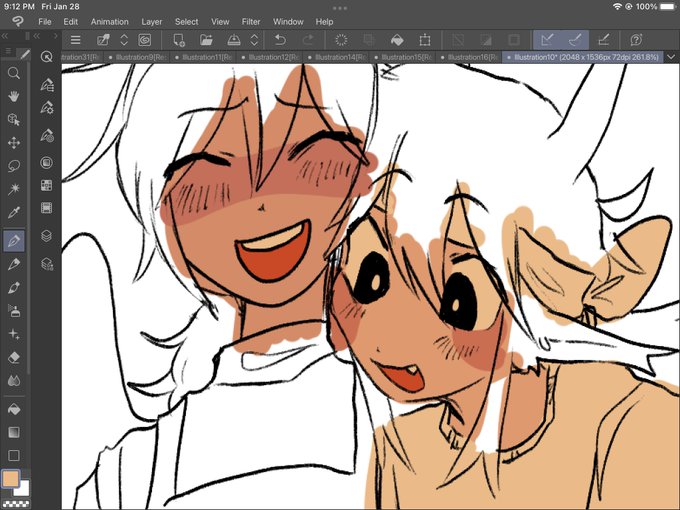The image size is (680, 510).
Task: Open the Animation Timeline palette icon
Action: 46,208
